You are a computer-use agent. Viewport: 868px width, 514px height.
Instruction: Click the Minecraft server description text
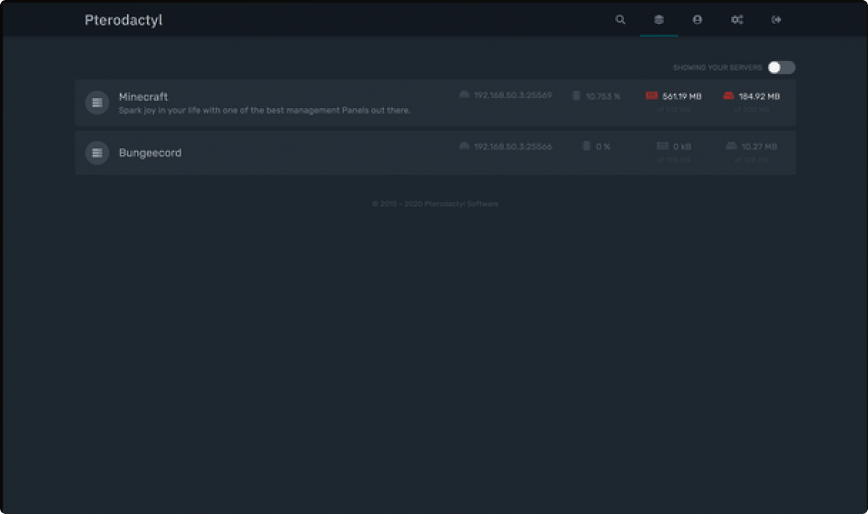[x=264, y=111]
